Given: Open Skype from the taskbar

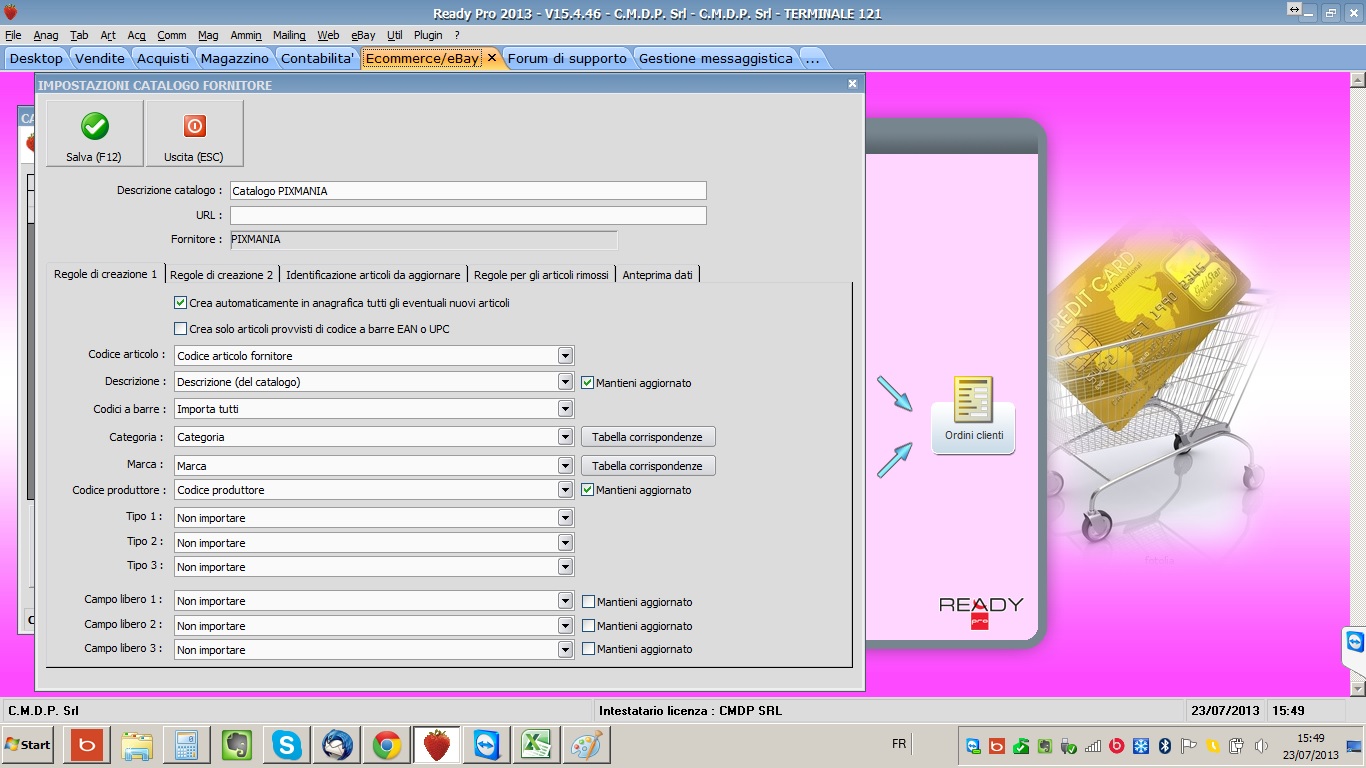Looking at the screenshot, I should point(287,745).
